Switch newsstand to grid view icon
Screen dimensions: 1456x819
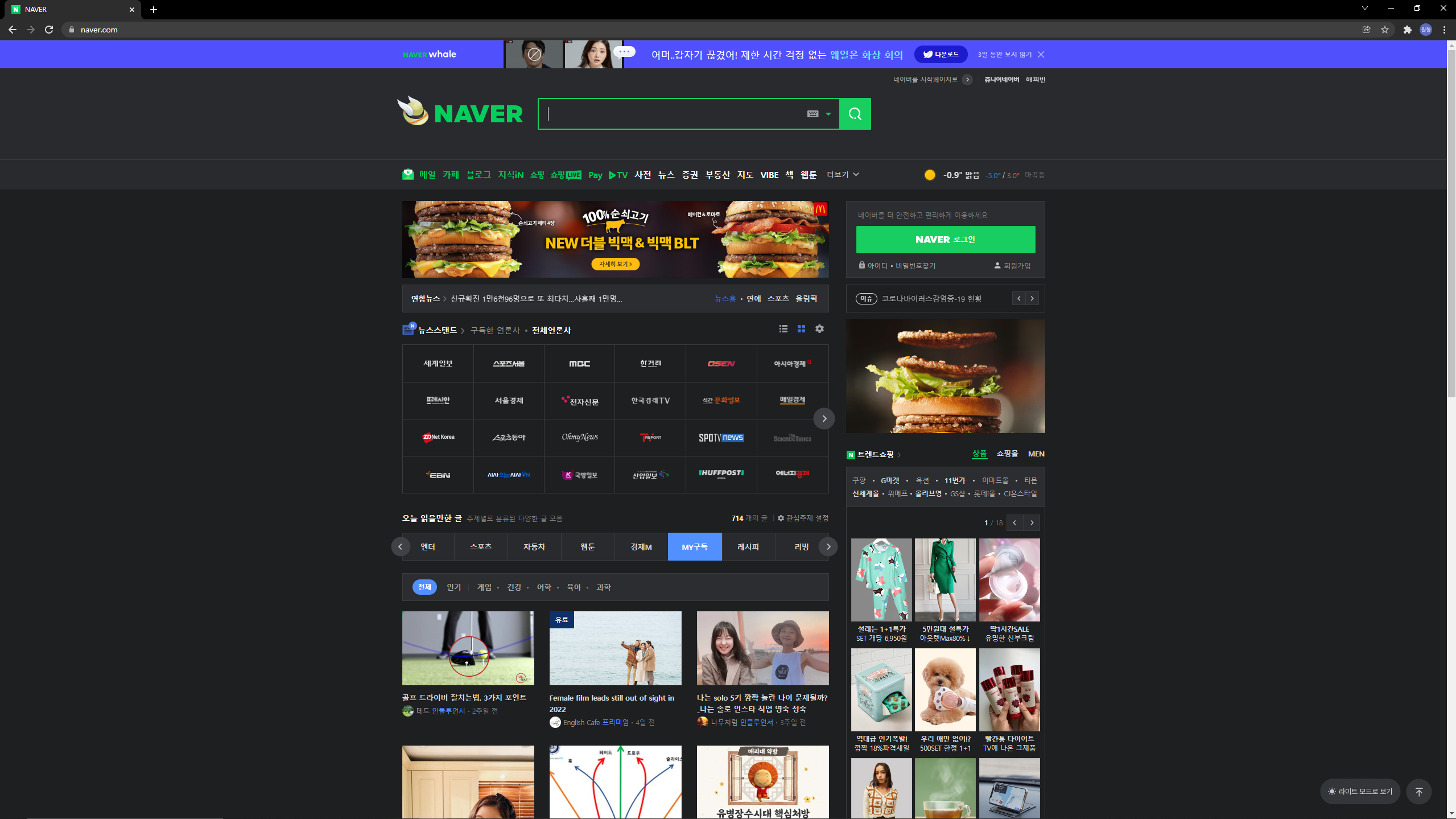[x=801, y=329]
